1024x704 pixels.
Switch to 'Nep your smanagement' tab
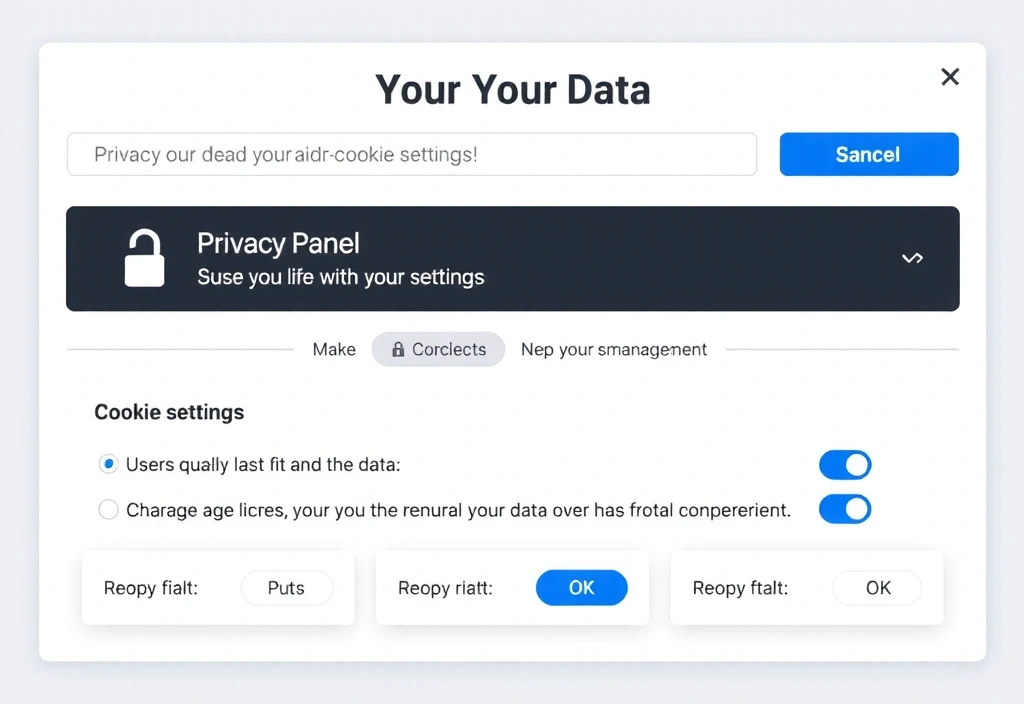[x=614, y=350]
